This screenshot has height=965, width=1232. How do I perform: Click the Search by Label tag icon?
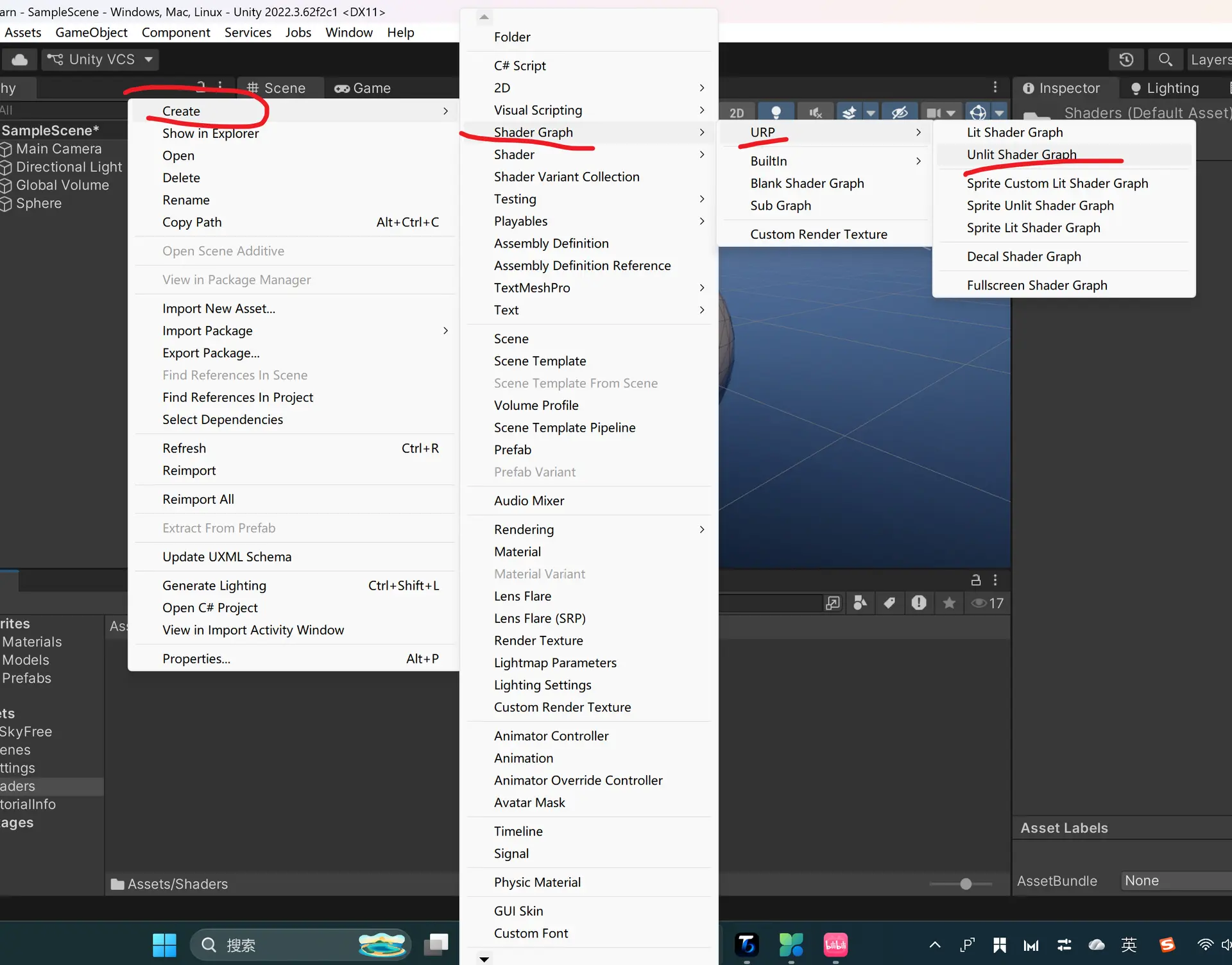tap(889, 603)
